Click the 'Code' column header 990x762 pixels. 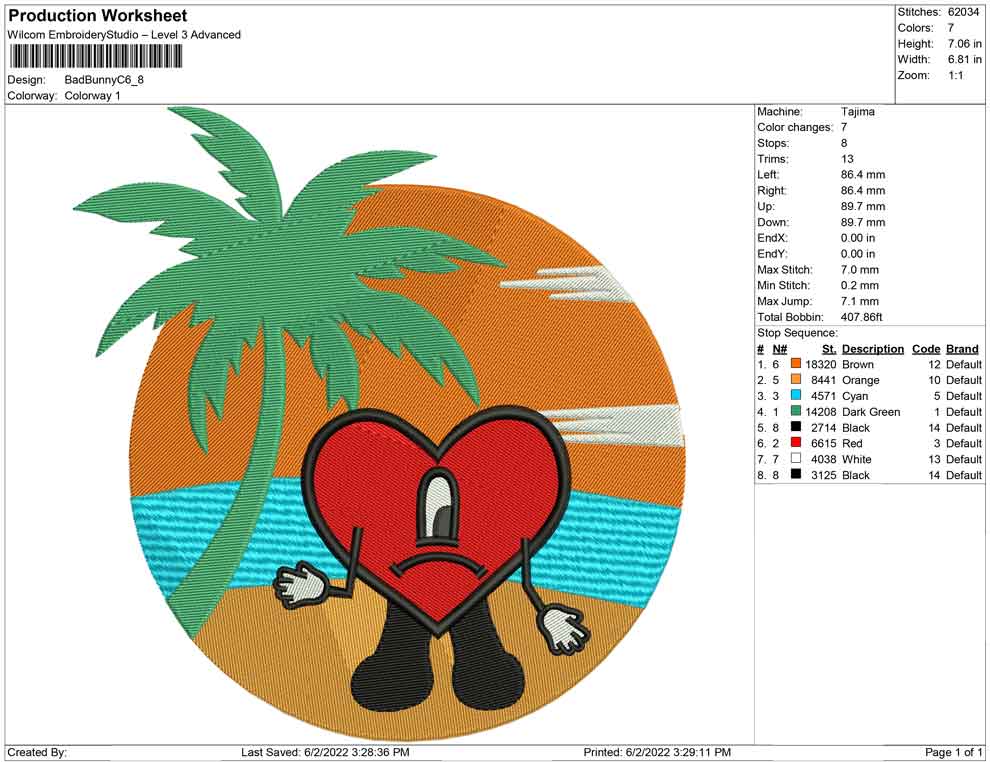point(926,349)
